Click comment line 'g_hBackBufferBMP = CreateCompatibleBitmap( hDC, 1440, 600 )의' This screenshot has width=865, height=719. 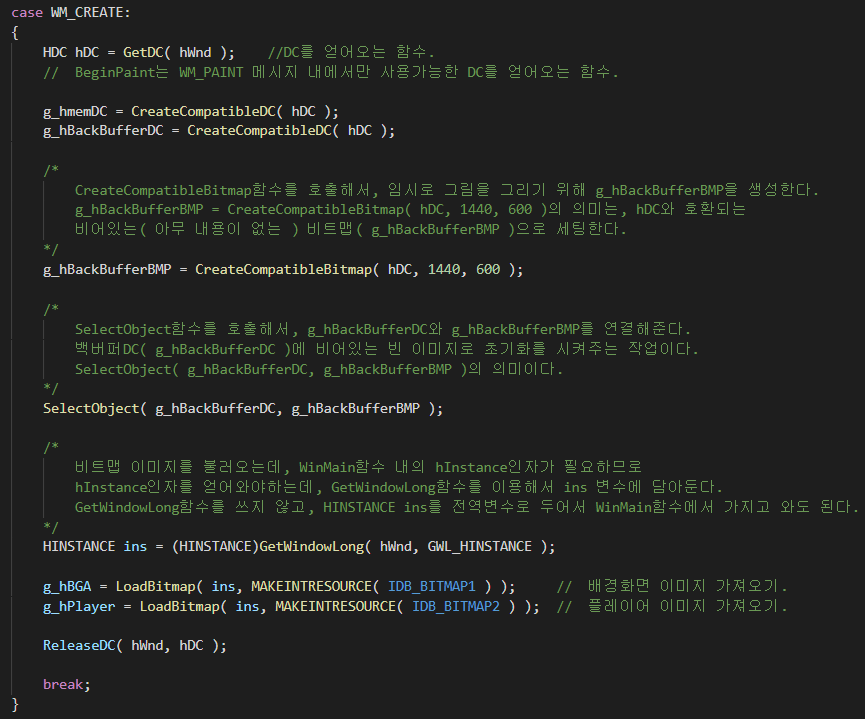(x=410, y=210)
